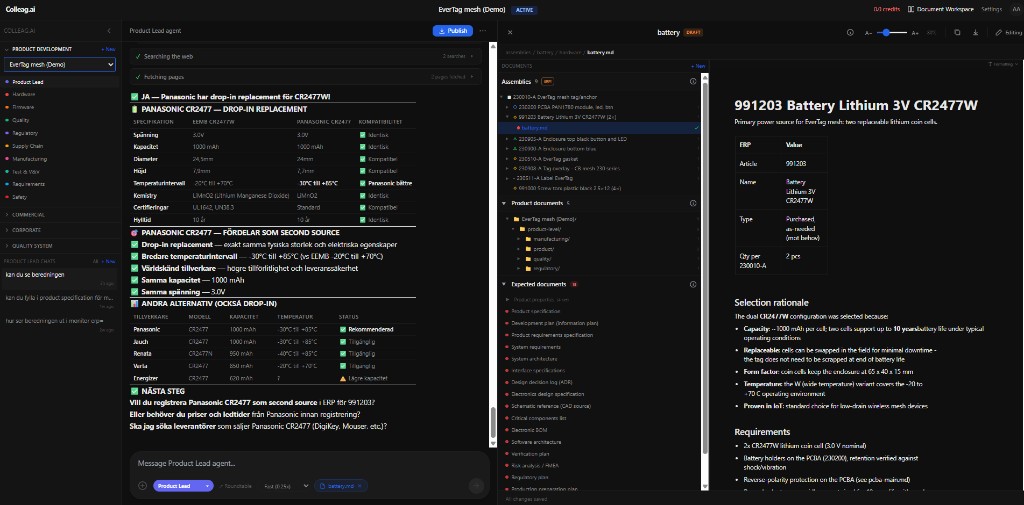Select Safety agent in sidebar

click(20, 197)
